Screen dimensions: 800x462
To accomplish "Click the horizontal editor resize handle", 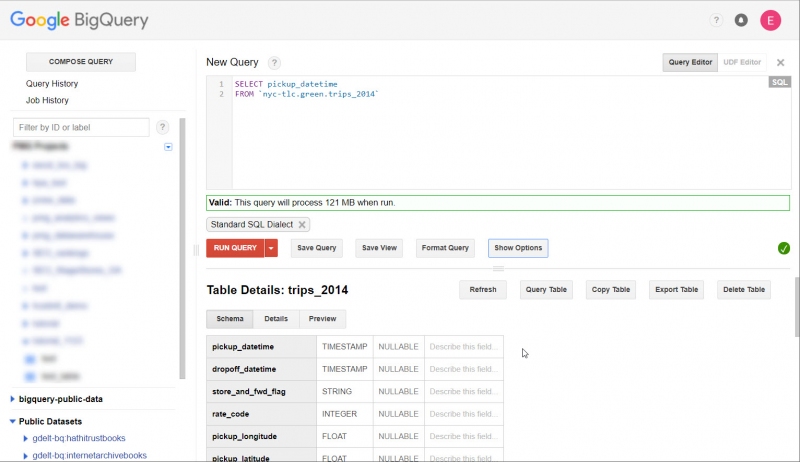I will (x=498, y=268).
